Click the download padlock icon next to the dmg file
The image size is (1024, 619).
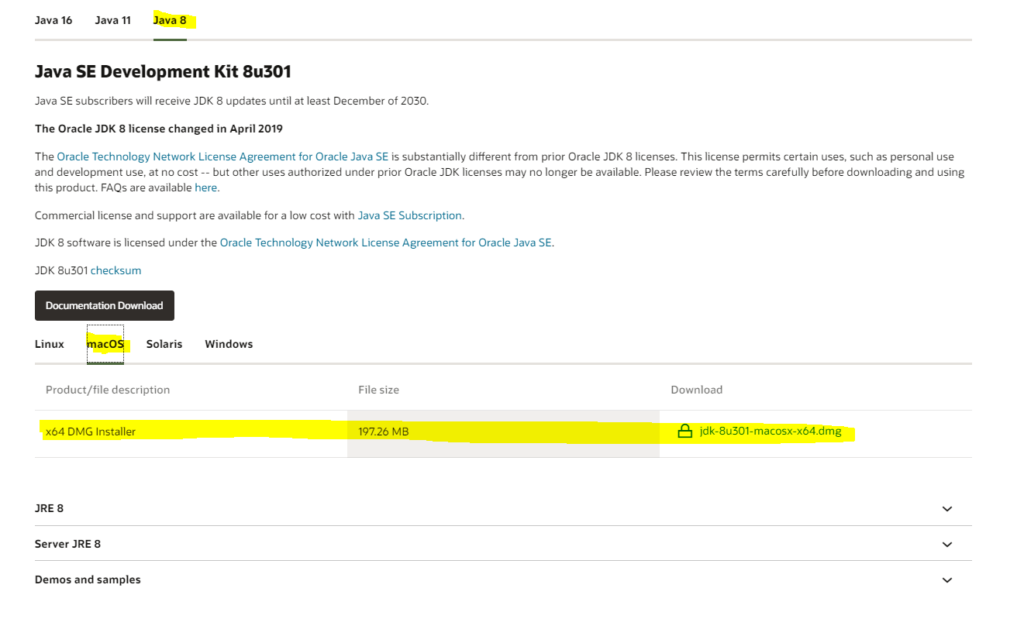[684, 431]
